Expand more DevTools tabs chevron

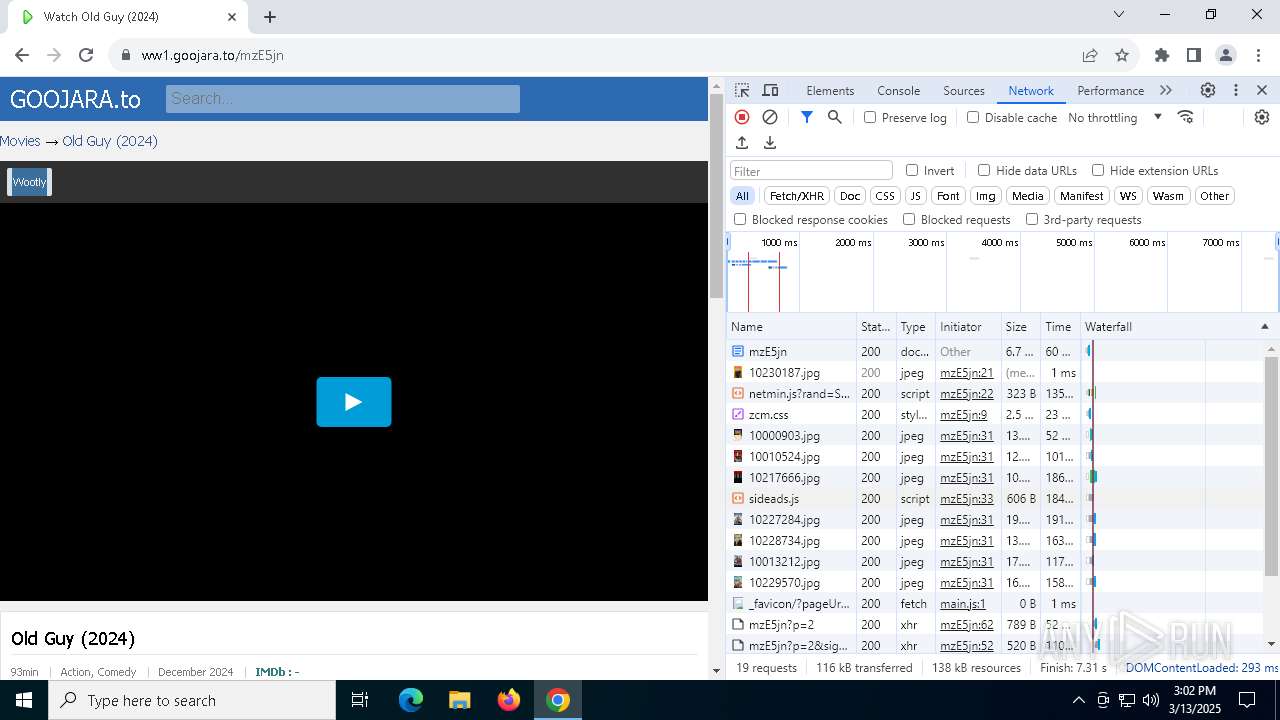[1166, 90]
